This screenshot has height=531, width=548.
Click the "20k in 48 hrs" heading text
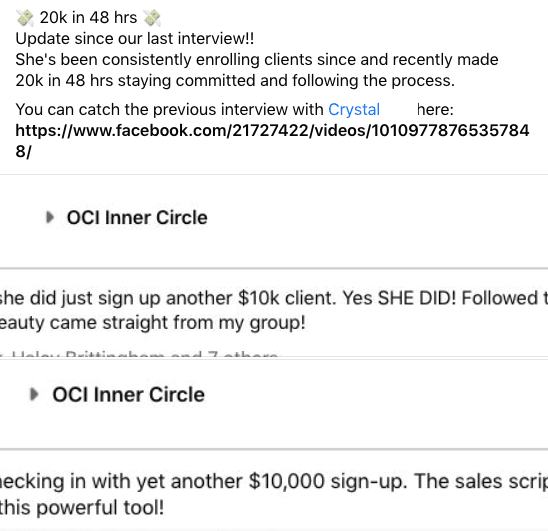click(88, 18)
